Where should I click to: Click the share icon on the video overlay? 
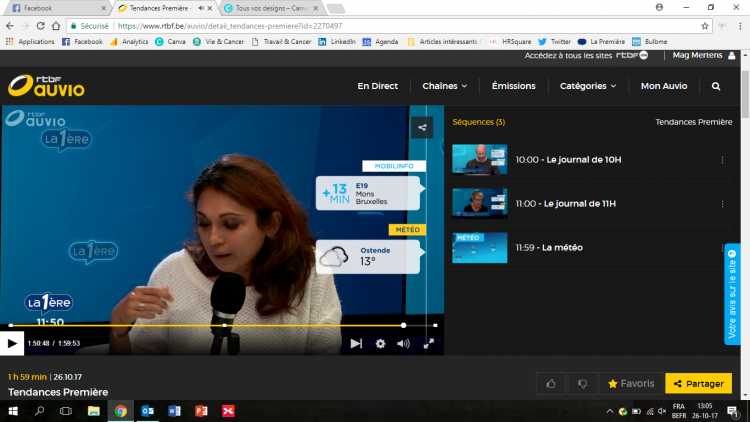[x=422, y=126]
